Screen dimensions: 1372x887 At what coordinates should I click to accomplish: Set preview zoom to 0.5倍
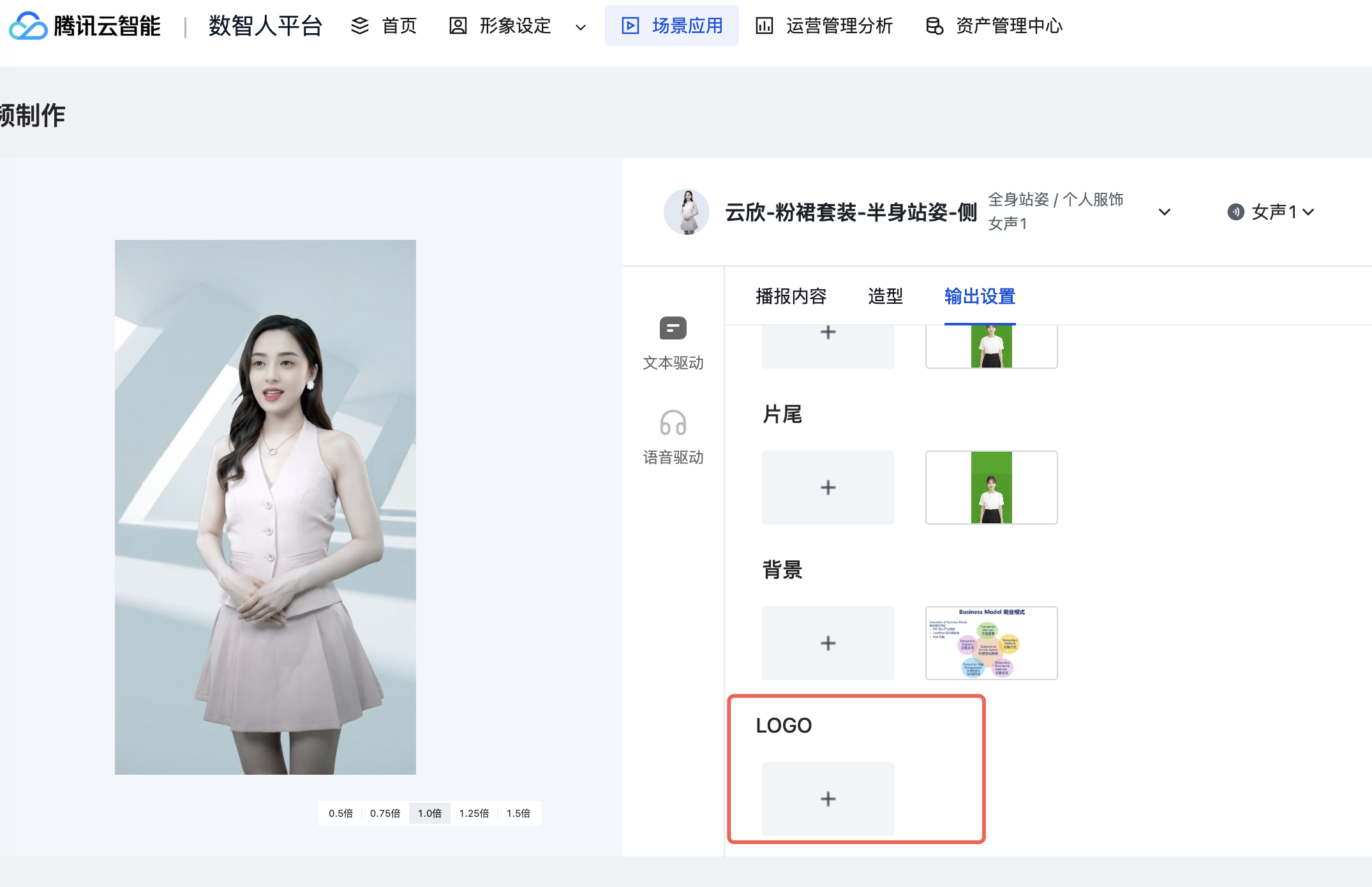[341, 813]
